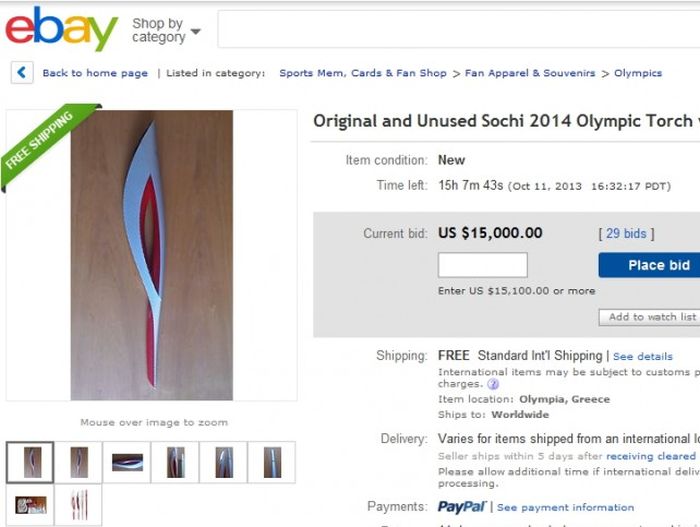
Task: Click See details shipping link
Action: (643, 356)
